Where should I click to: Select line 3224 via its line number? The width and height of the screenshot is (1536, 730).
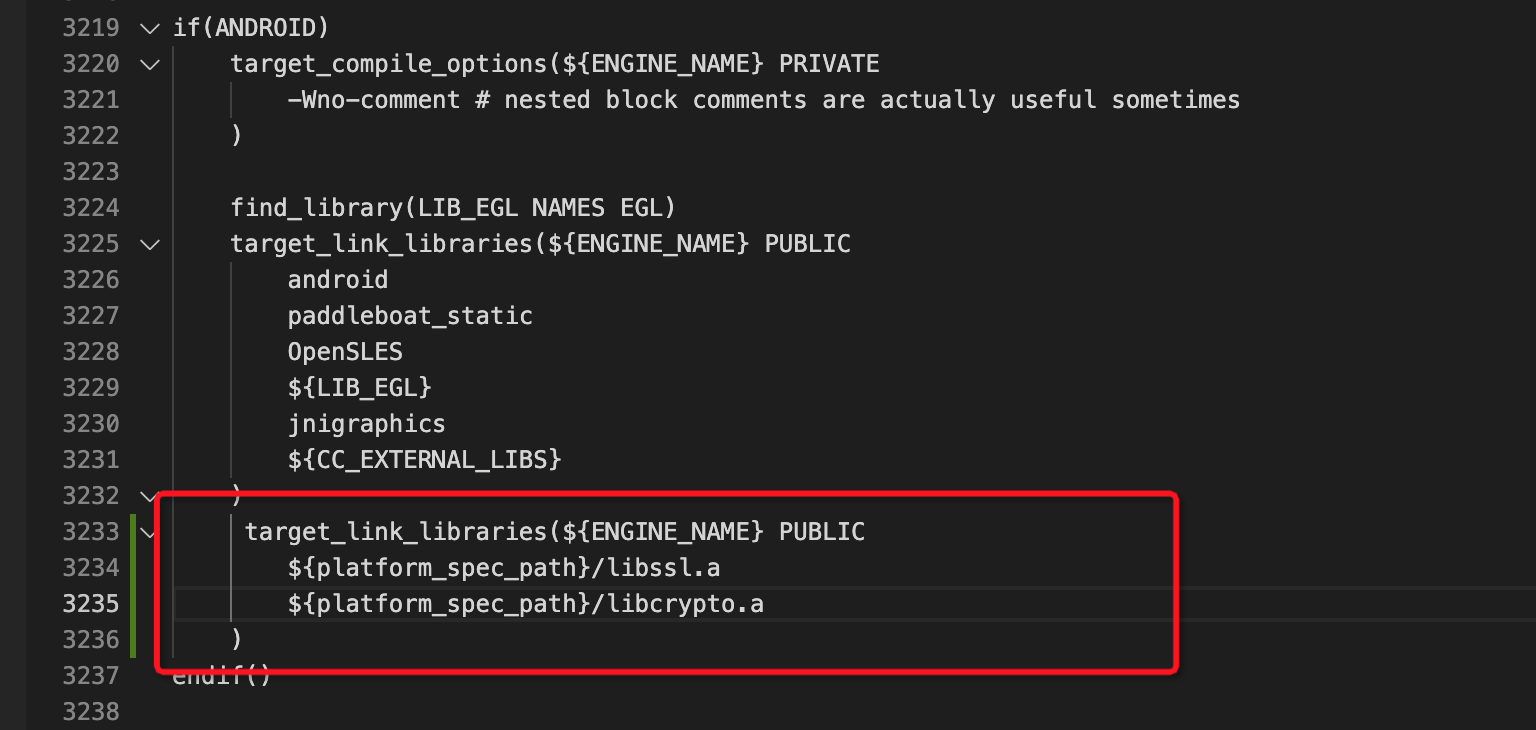91,208
